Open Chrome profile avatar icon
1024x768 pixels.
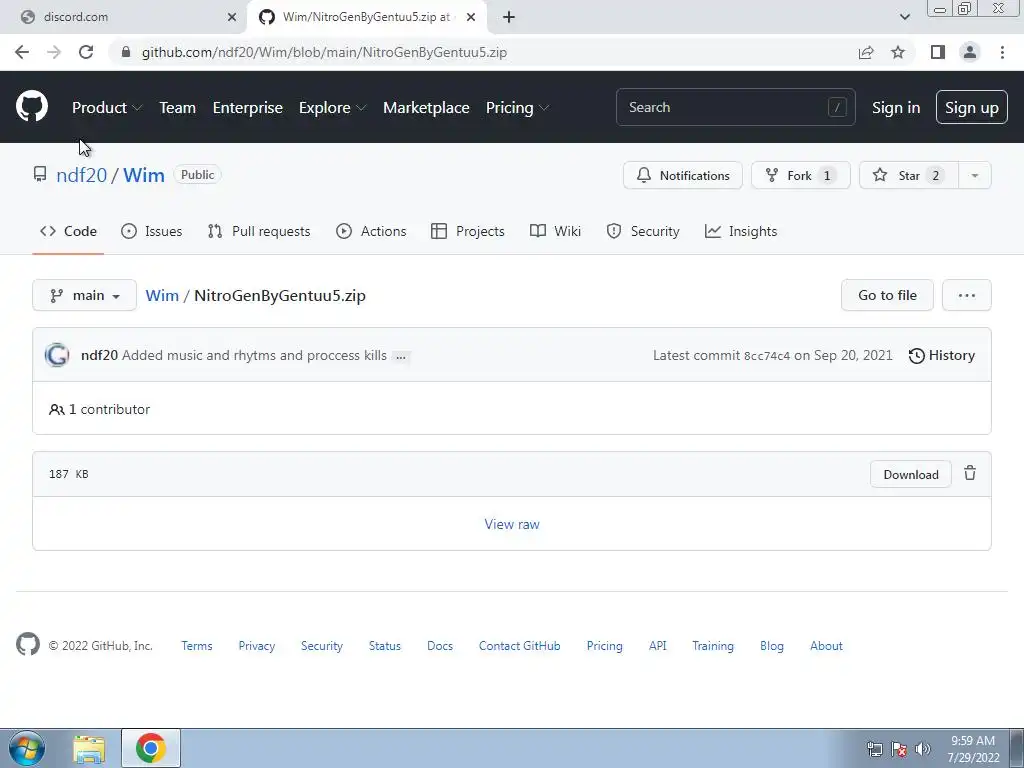pyautogui.click(x=970, y=52)
